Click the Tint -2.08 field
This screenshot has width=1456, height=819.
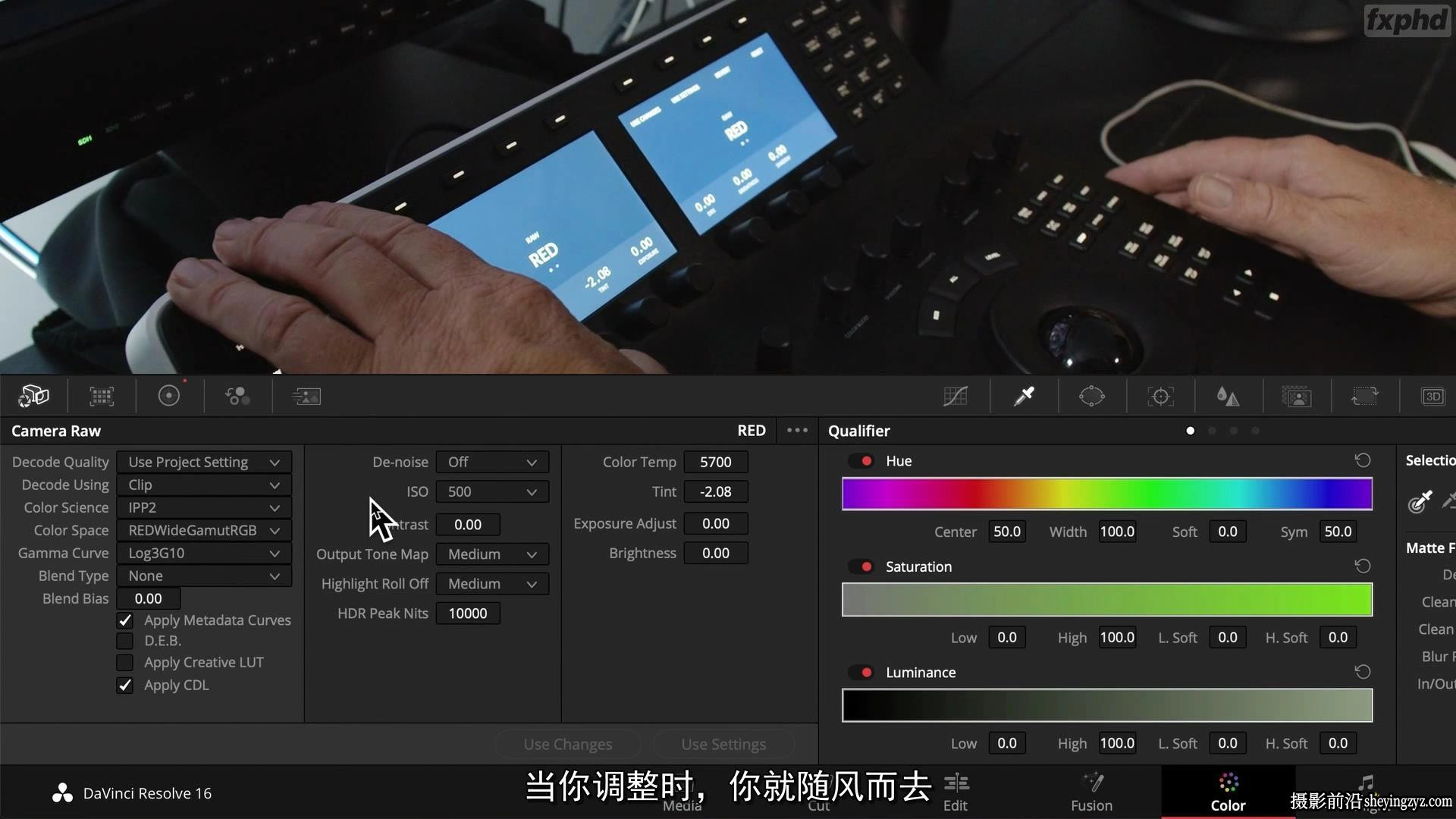tap(716, 491)
